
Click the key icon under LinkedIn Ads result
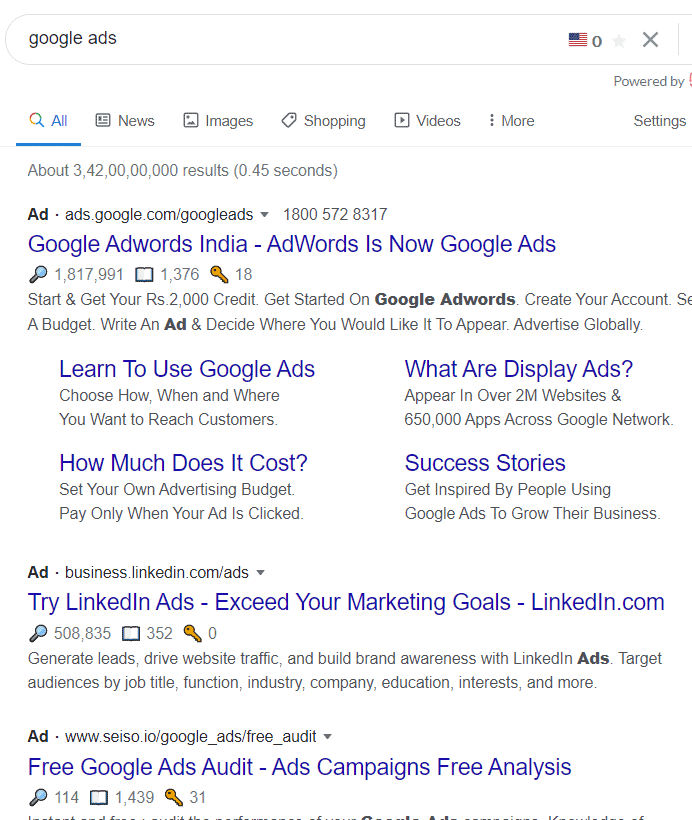tap(192, 633)
